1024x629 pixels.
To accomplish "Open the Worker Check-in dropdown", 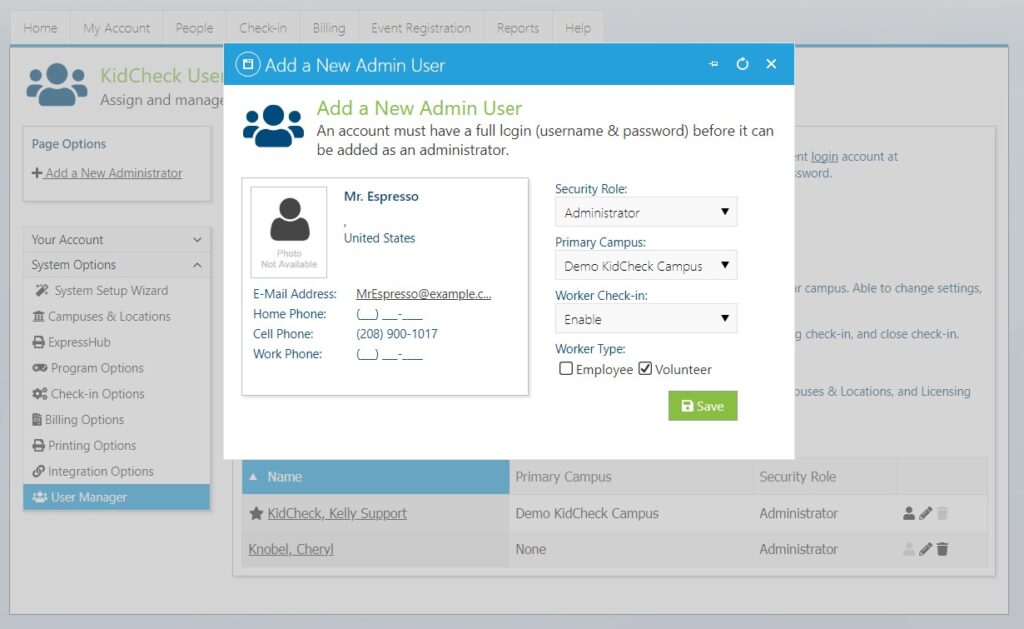I will (645, 319).
